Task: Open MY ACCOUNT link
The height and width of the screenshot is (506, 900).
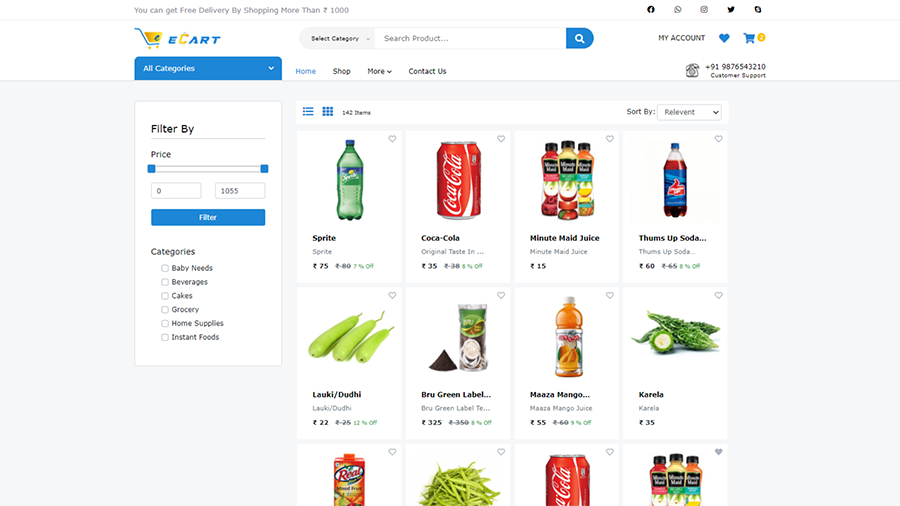Action: point(681,38)
